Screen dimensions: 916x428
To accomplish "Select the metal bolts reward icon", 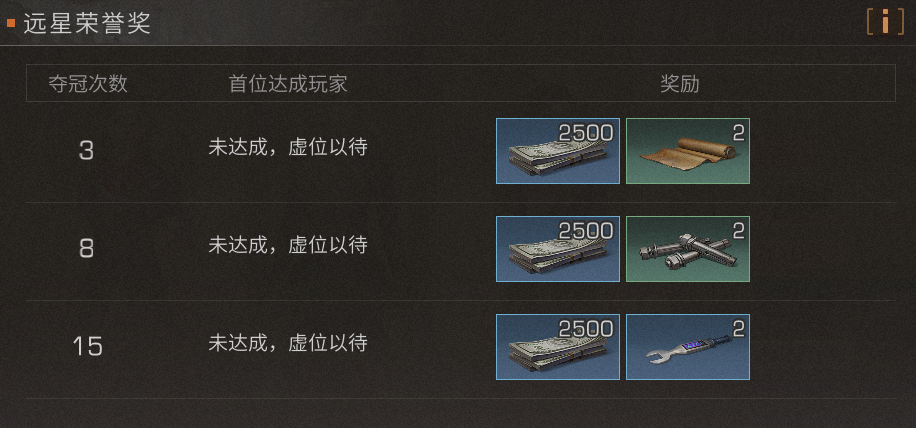I will click(x=688, y=249).
